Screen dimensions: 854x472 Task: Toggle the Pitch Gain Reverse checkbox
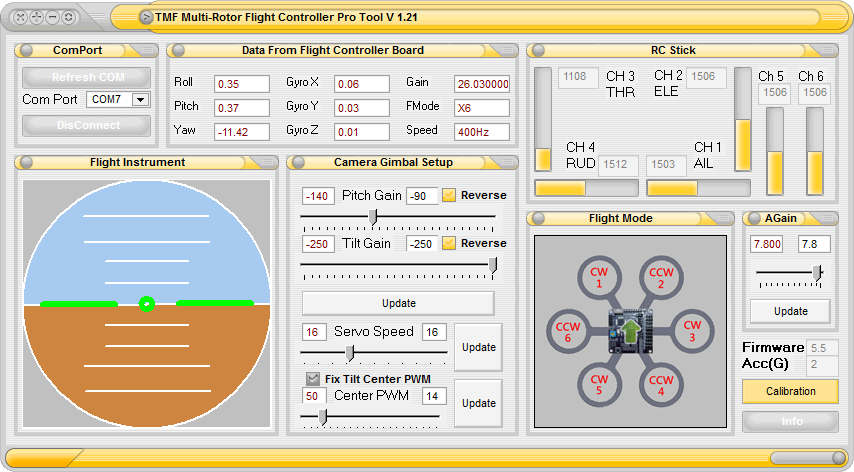coord(449,195)
